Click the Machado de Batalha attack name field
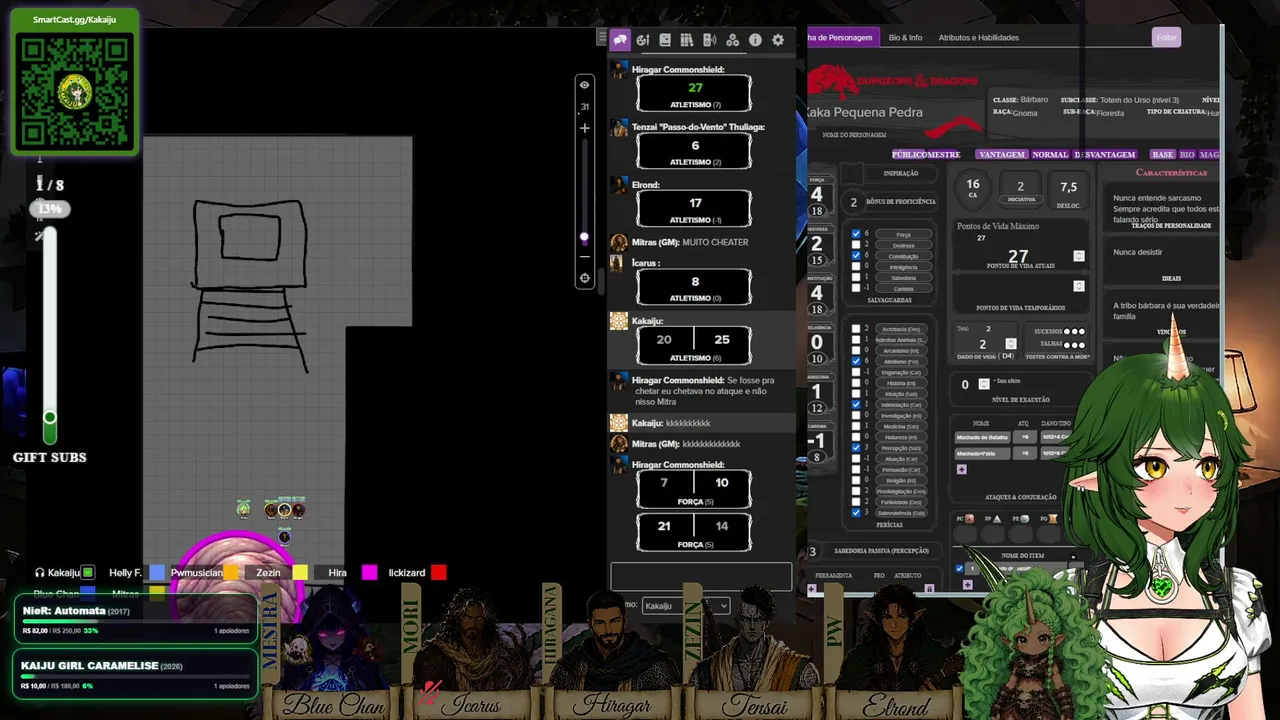 click(982, 437)
